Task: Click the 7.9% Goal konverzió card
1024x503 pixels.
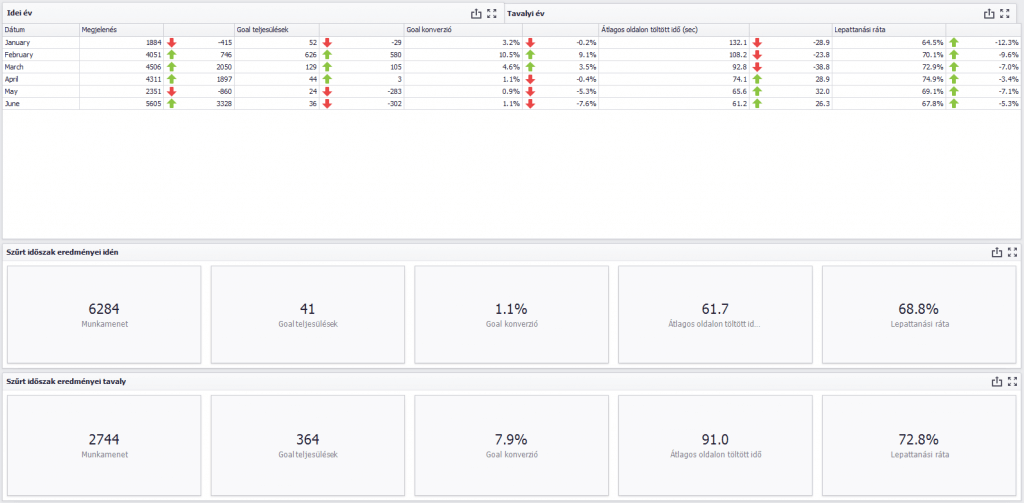Action: point(511,445)
